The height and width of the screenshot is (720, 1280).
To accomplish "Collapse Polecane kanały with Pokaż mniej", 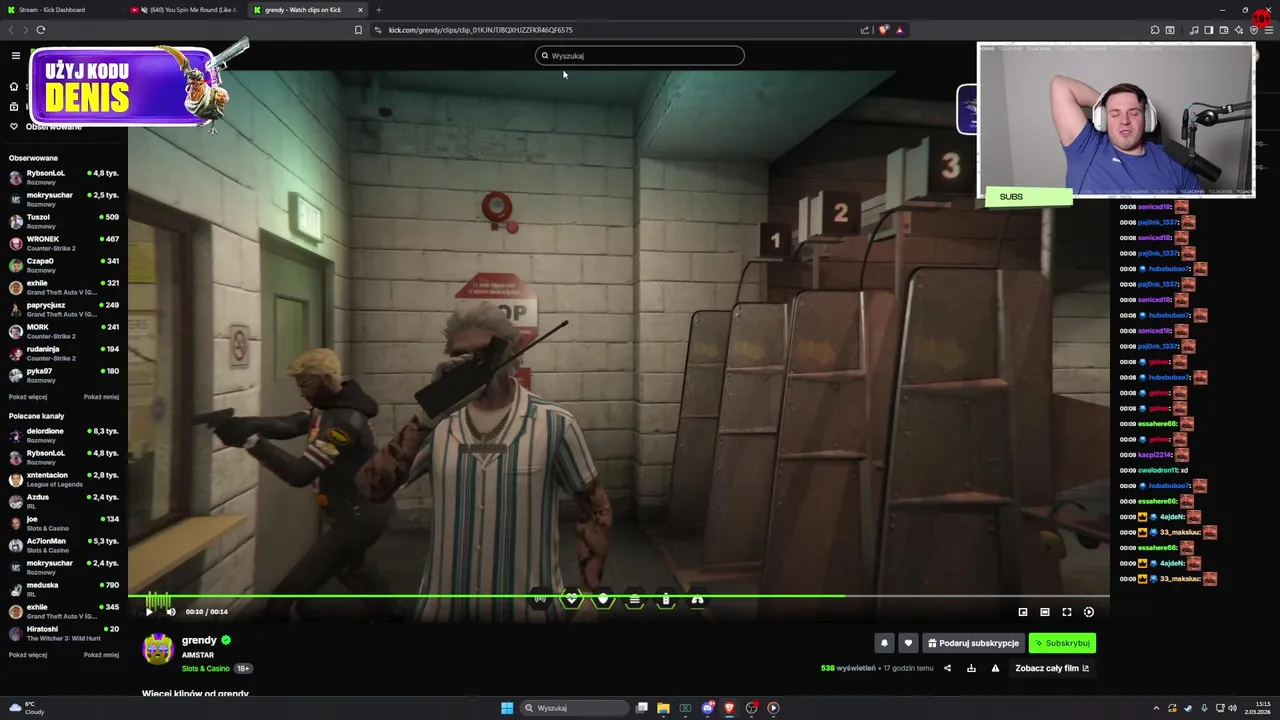I will 101,655.
